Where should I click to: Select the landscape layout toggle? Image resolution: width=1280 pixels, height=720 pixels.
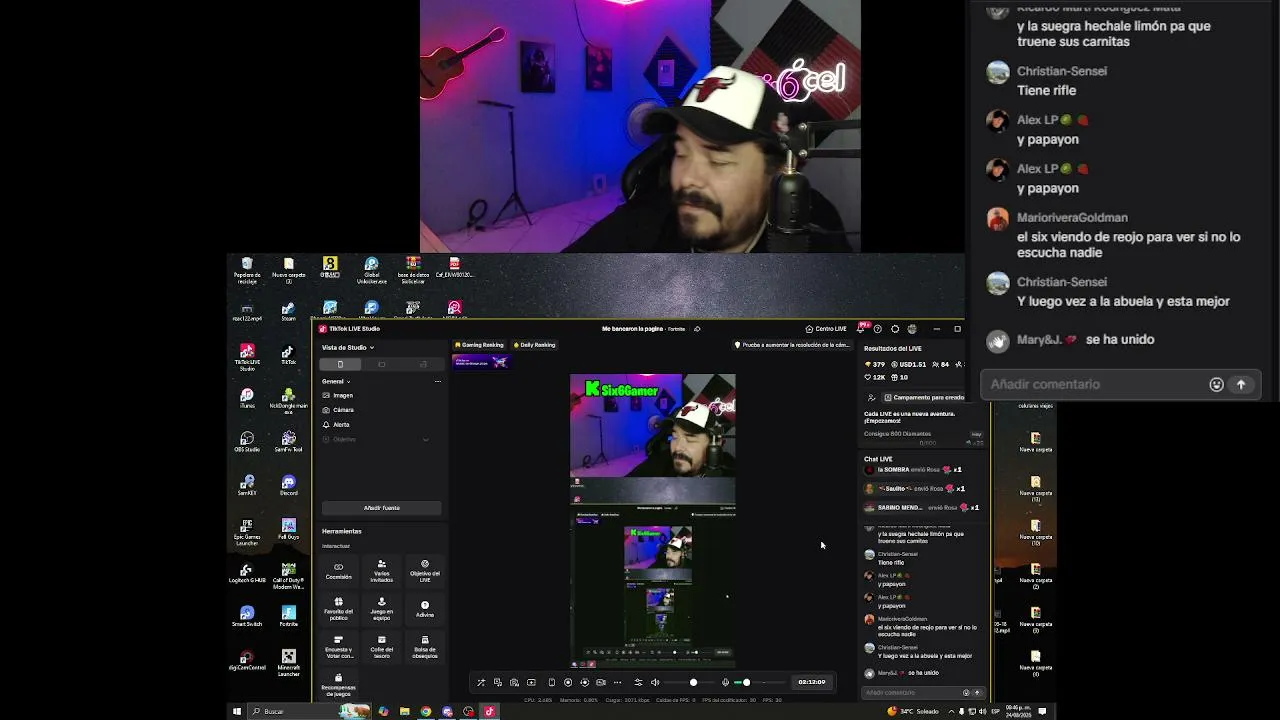pyautogui.click(x=381, y=364)
